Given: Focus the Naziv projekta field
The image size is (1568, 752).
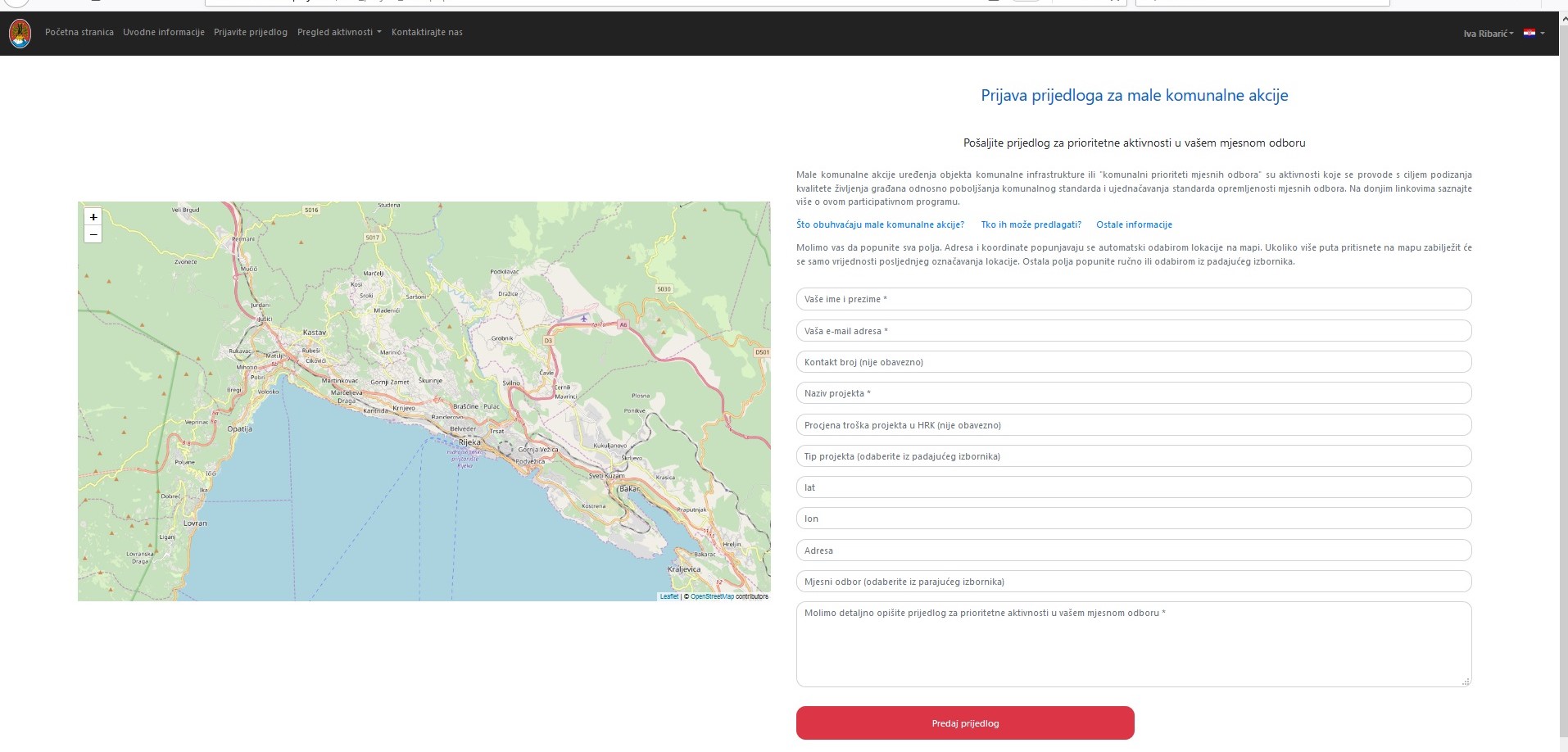Looking at the screenshot, I should (x=1134, y=393).
